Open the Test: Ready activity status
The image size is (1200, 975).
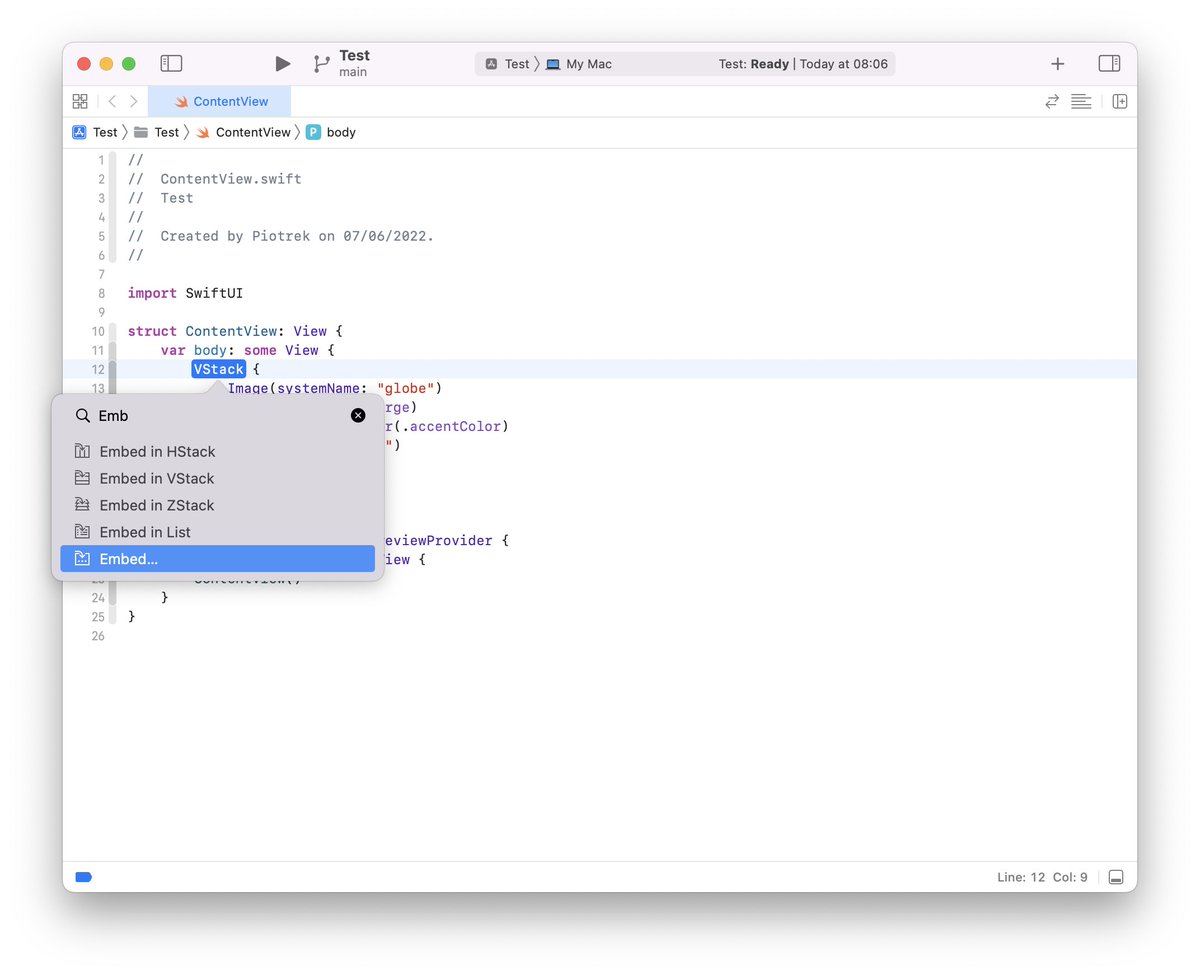(x=803, y=64)
